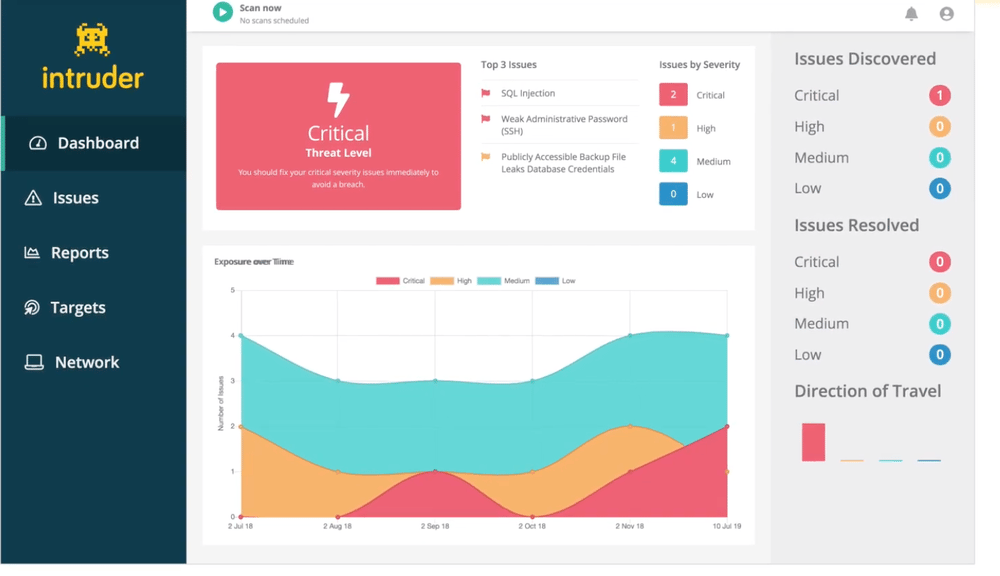Click the 'Exposure over Time' chart title

coord(254,262)
